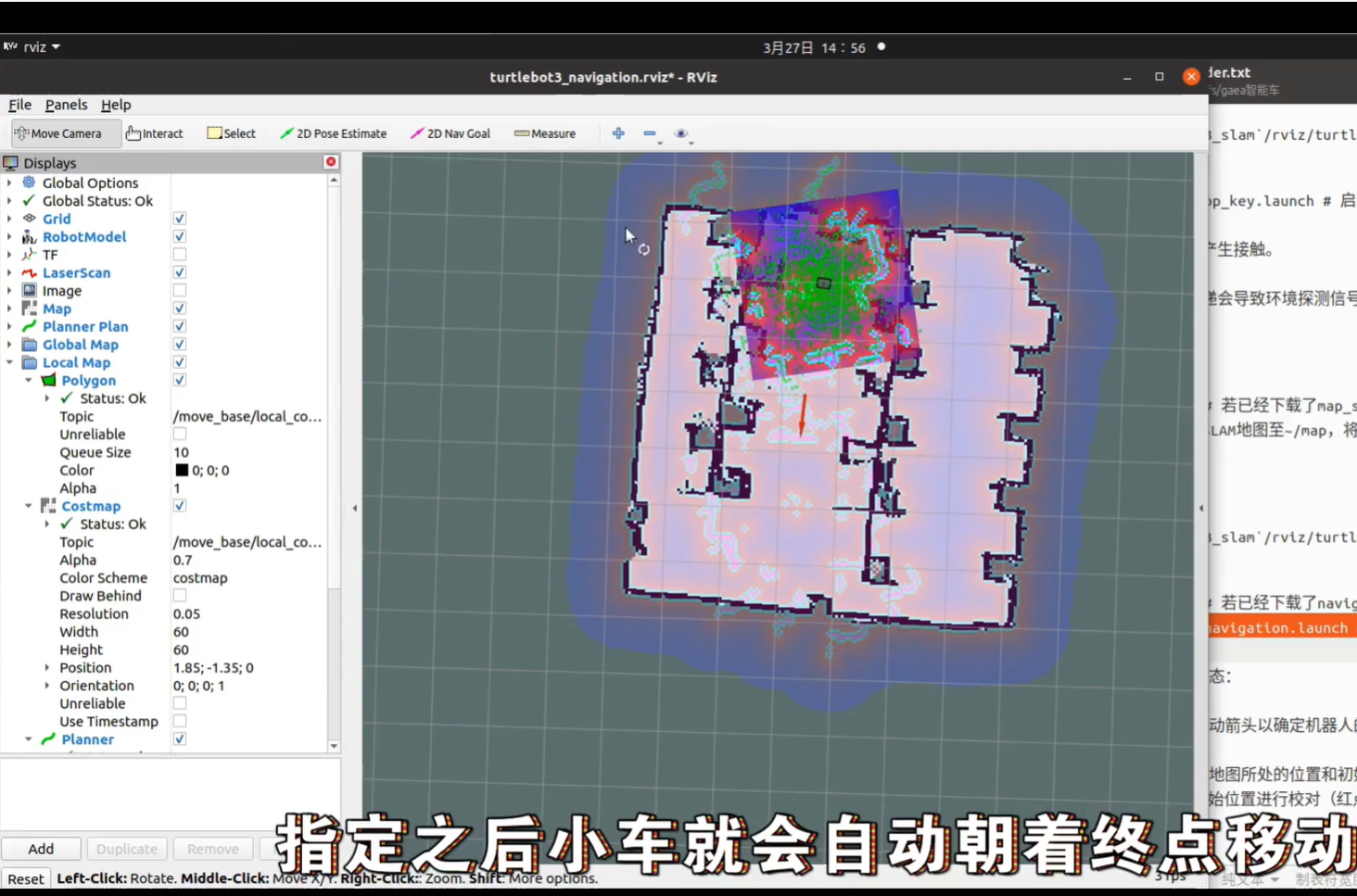The height and width of the screenshot is (896, 1357).
Task: Click the Duplicate button
Action: (127, 849)
